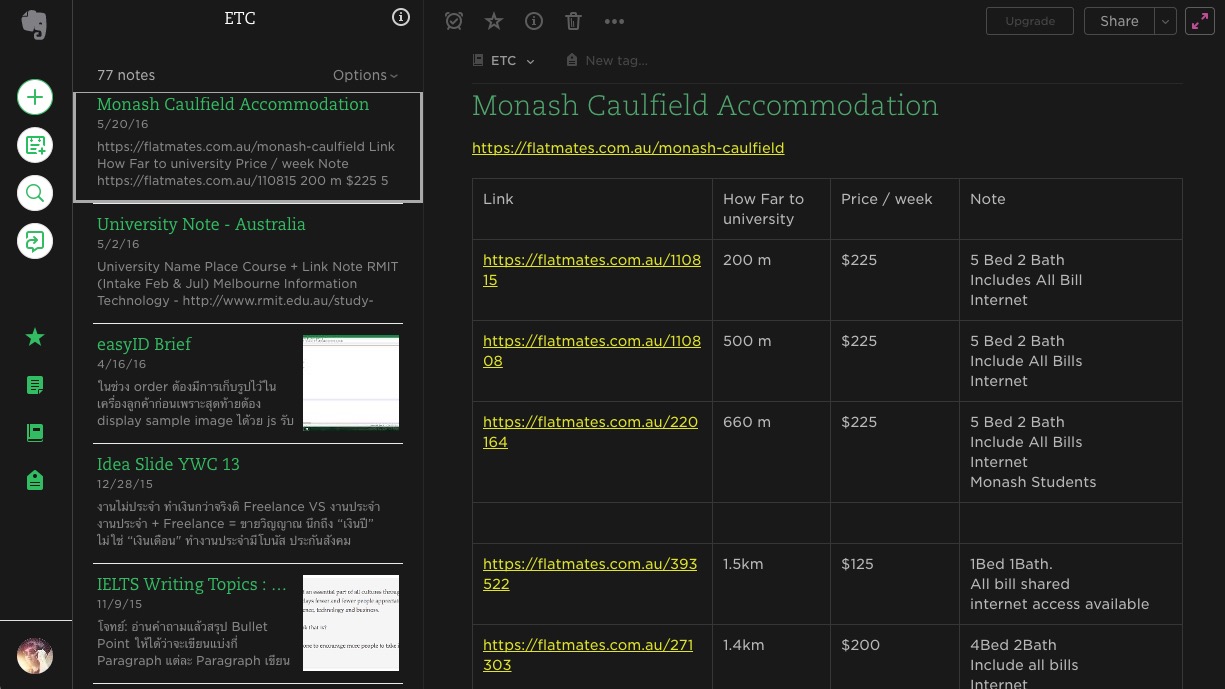Viewport: 1225px width, 689px height.
Task: Click Price / week header cell
Action: coord(895,209)
